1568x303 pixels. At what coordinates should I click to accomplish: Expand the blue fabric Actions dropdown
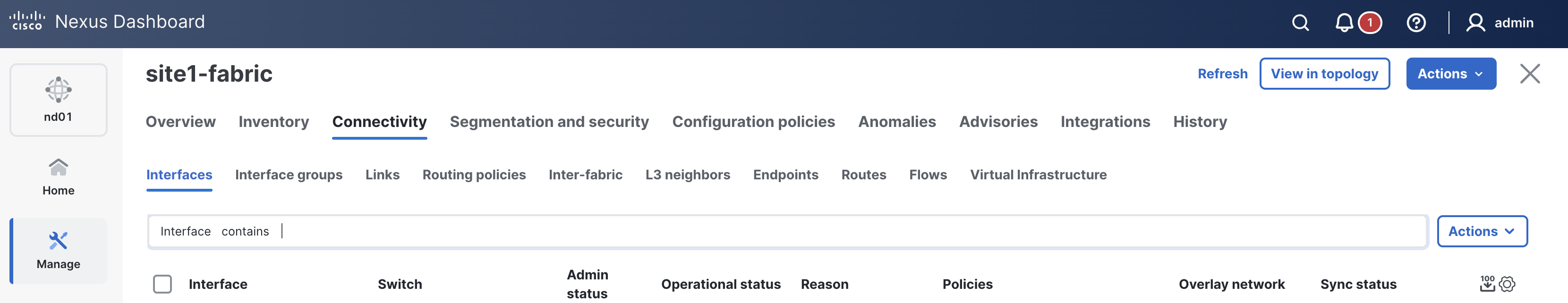(x=1450, y=74)
